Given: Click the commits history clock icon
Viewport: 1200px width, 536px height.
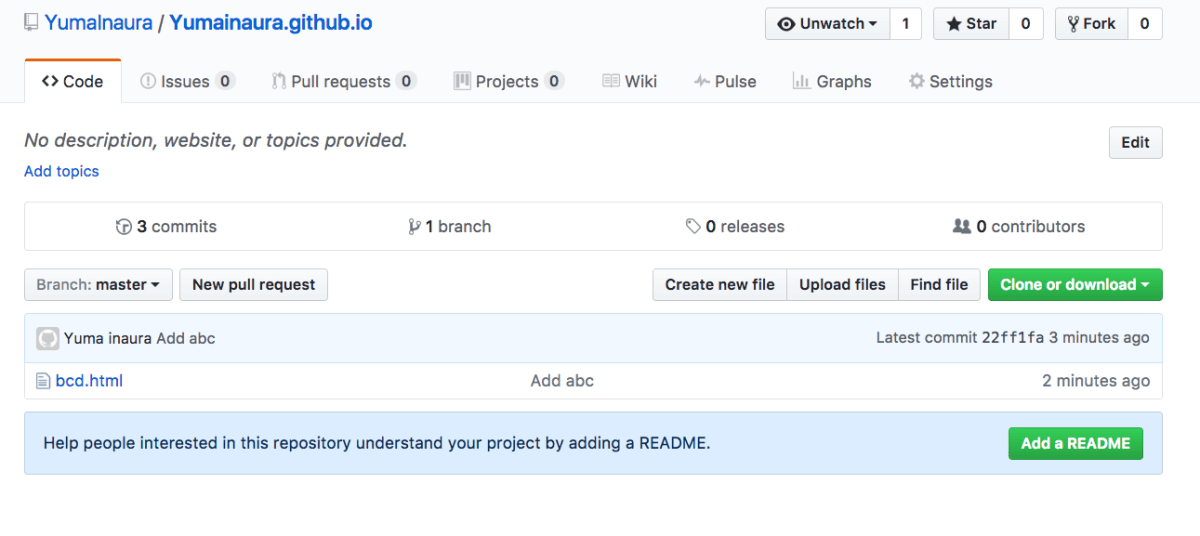Looking at the screenshot, I should (124, 227).
